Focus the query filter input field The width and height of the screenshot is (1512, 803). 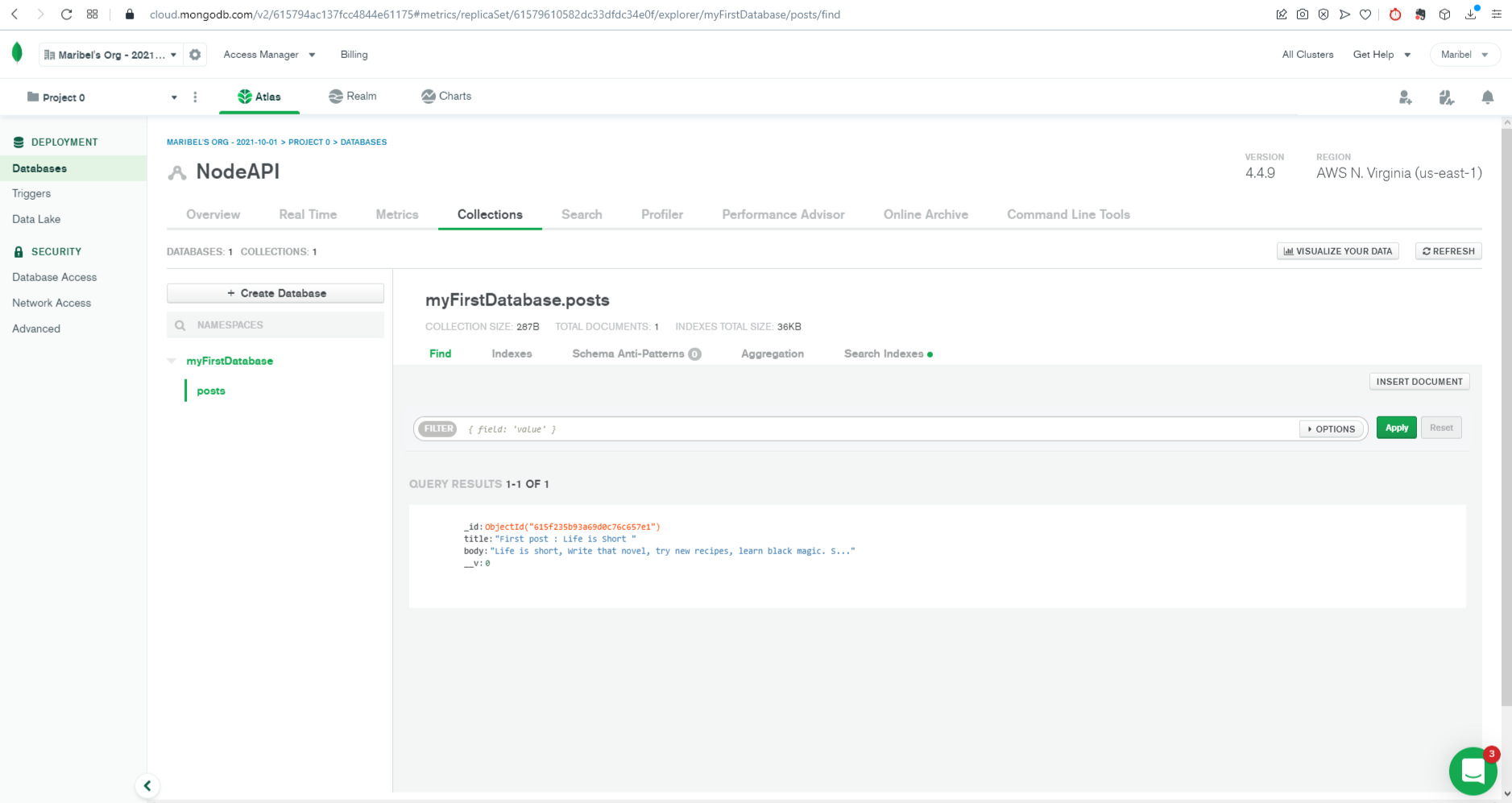878,429
